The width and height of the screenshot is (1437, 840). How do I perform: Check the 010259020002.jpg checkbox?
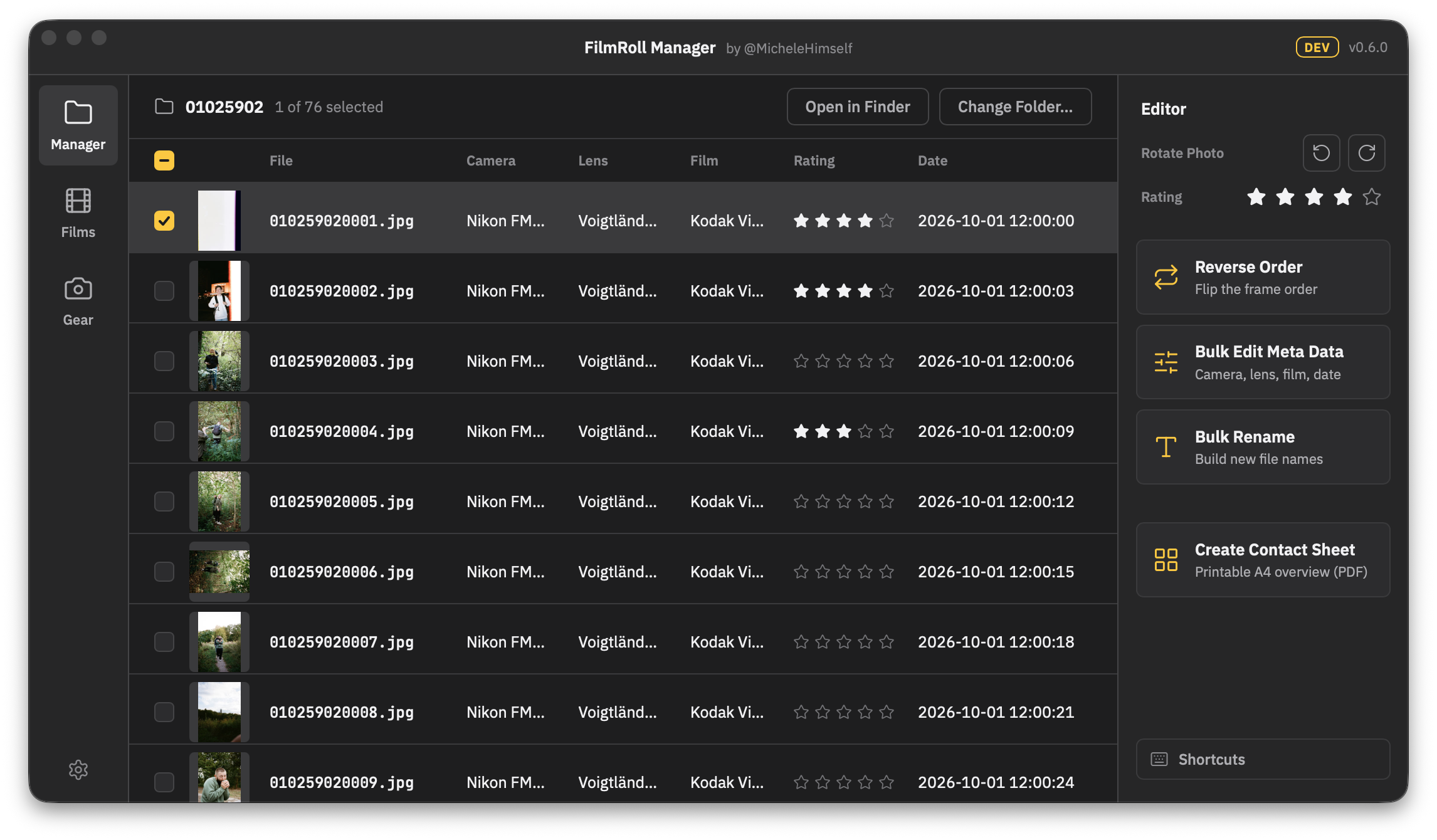(x=164, y=291)
